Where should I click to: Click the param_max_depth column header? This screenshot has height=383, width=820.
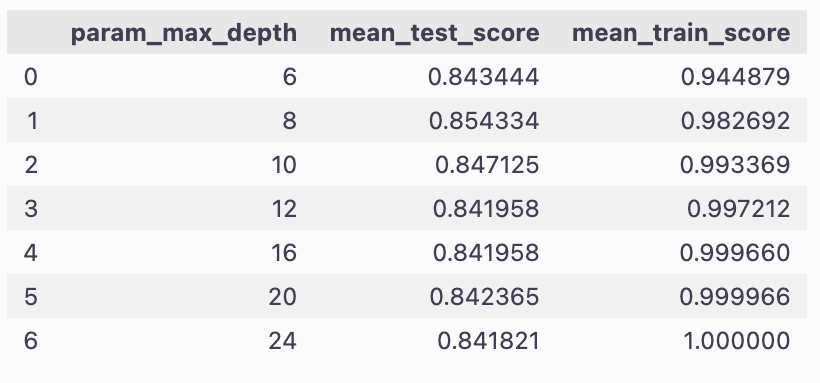click(184, 33)
